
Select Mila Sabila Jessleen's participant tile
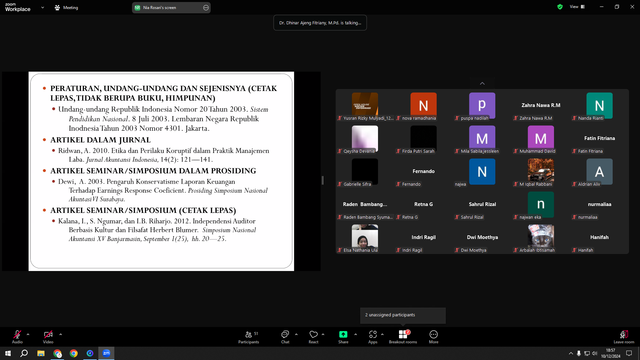482,139
